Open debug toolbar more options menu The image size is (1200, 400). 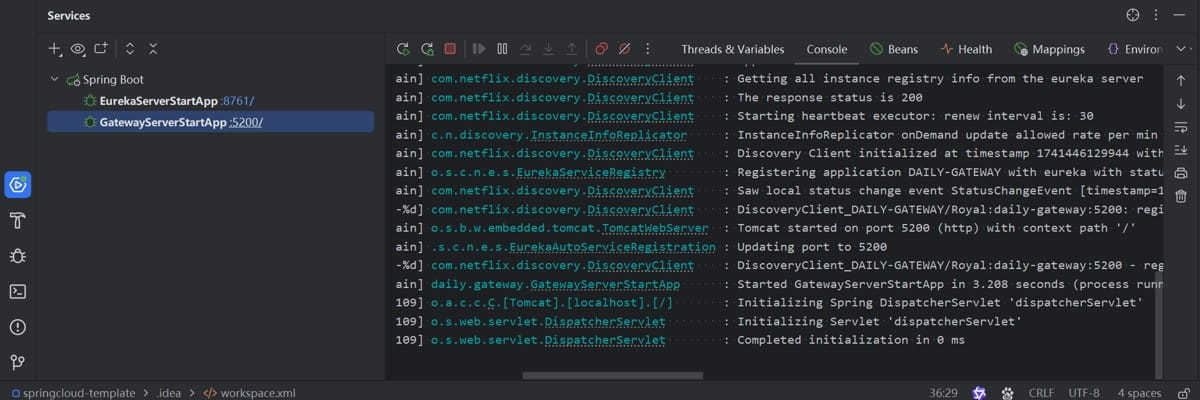tap(647, 48)
